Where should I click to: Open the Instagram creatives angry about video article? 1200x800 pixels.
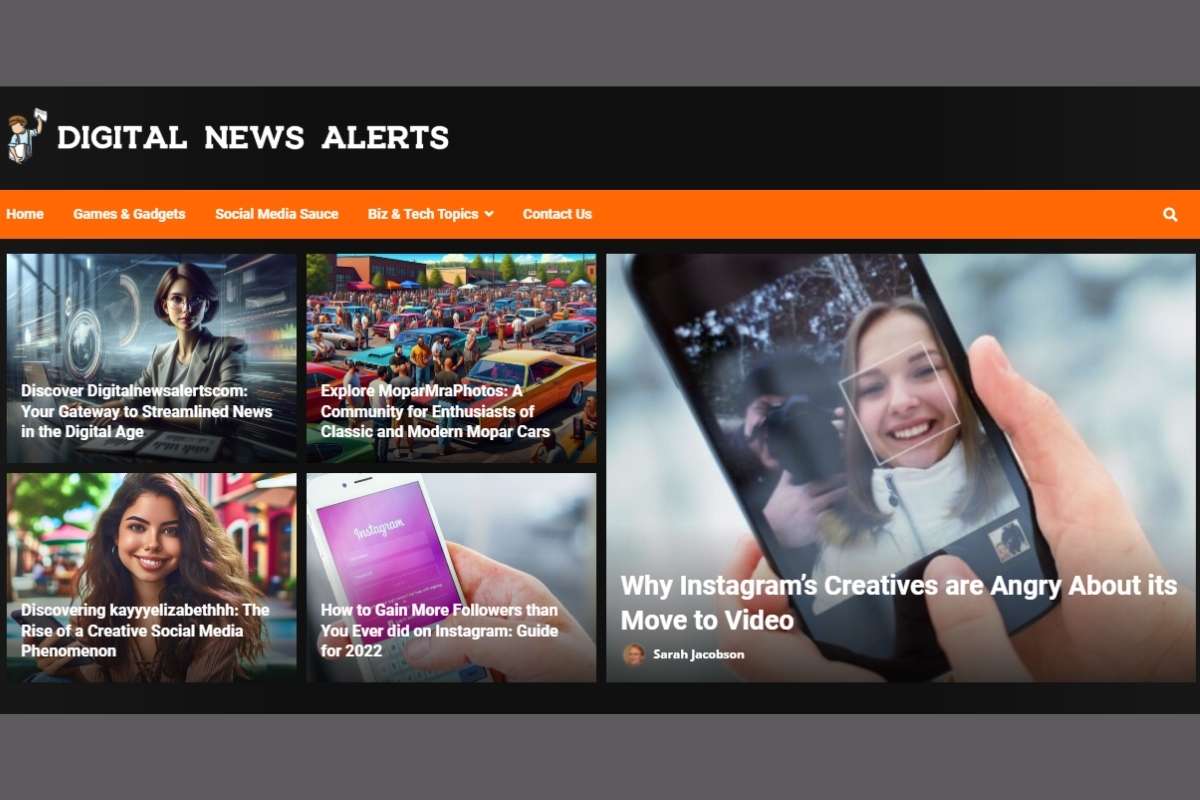tap(897, 602)
